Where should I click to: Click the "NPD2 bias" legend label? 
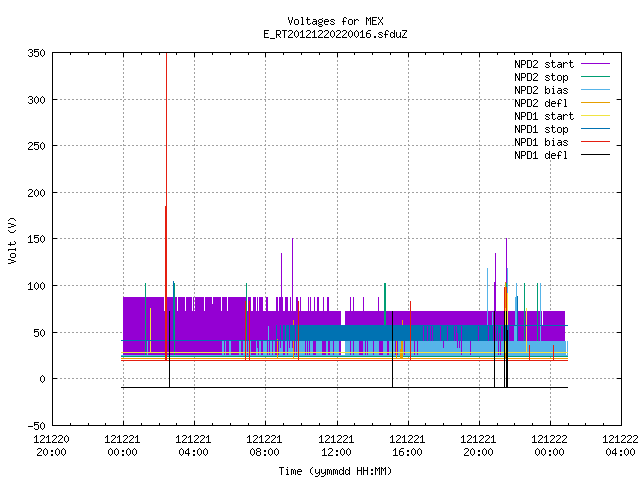(x=541, y=90)
